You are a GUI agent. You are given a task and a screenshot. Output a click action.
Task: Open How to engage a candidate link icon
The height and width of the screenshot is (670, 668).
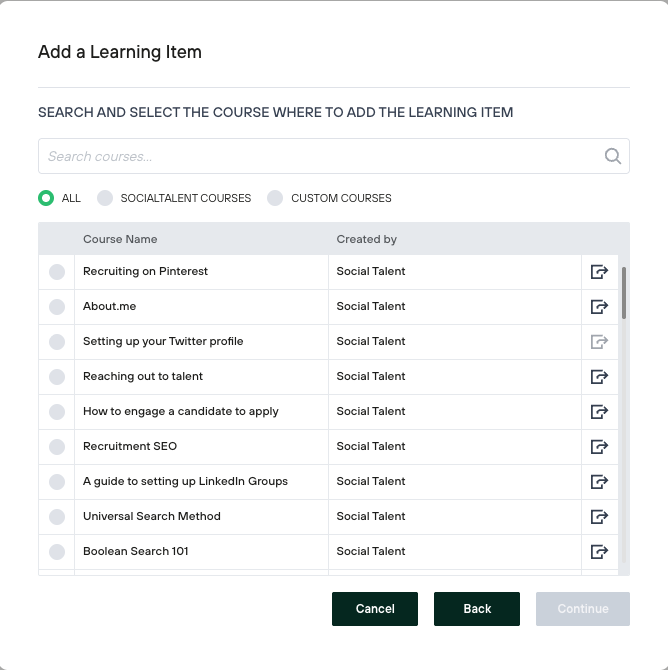[599, 411]
